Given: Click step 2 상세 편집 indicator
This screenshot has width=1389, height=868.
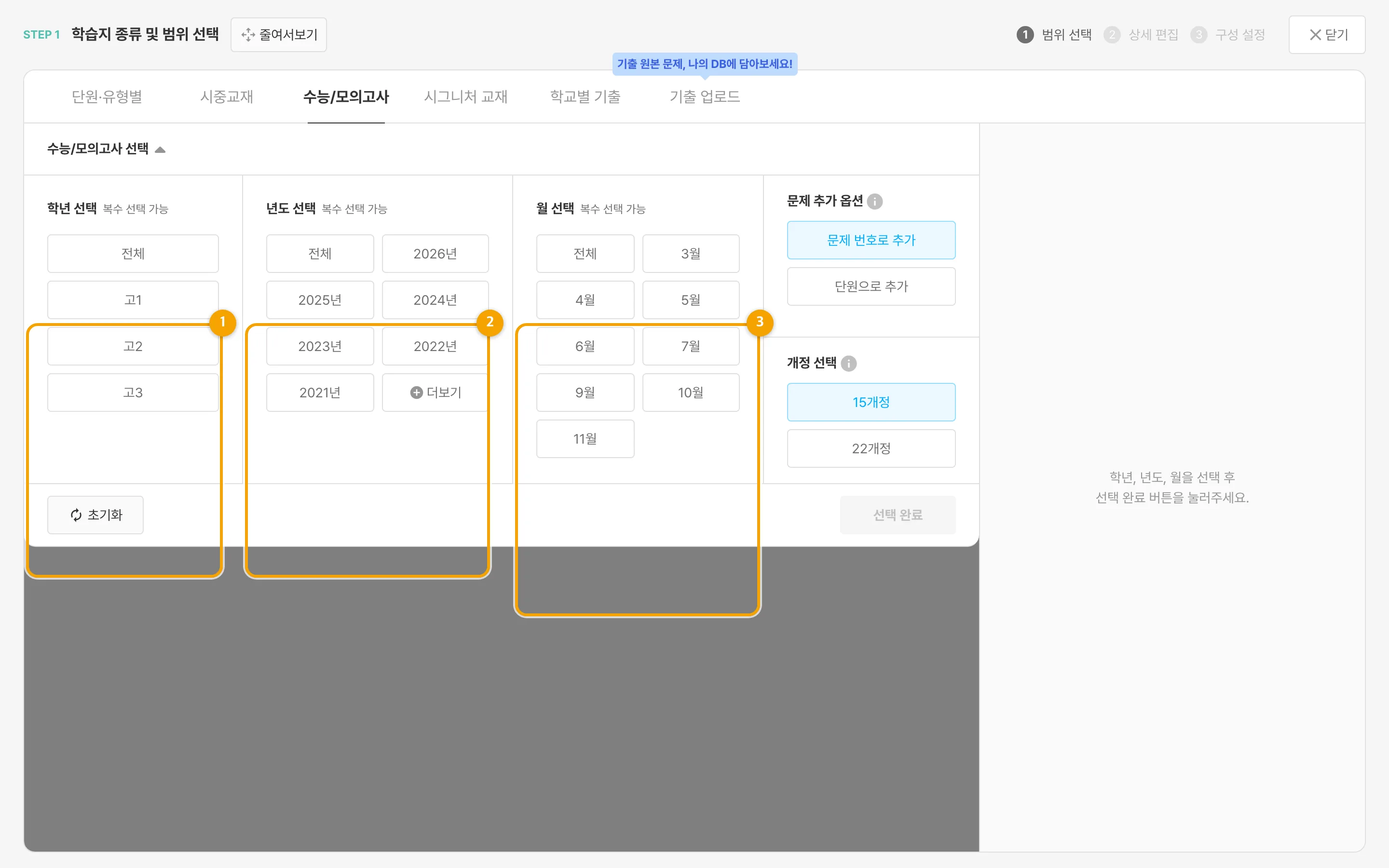Looking at the screenshot, I should pos(1141,34).
